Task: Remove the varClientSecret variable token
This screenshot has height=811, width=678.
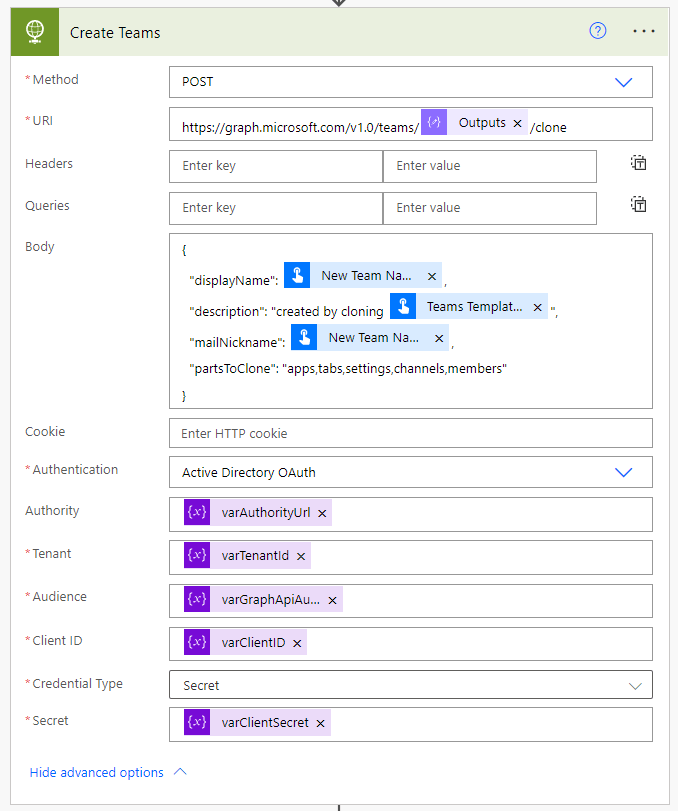Action: (320, 722)
